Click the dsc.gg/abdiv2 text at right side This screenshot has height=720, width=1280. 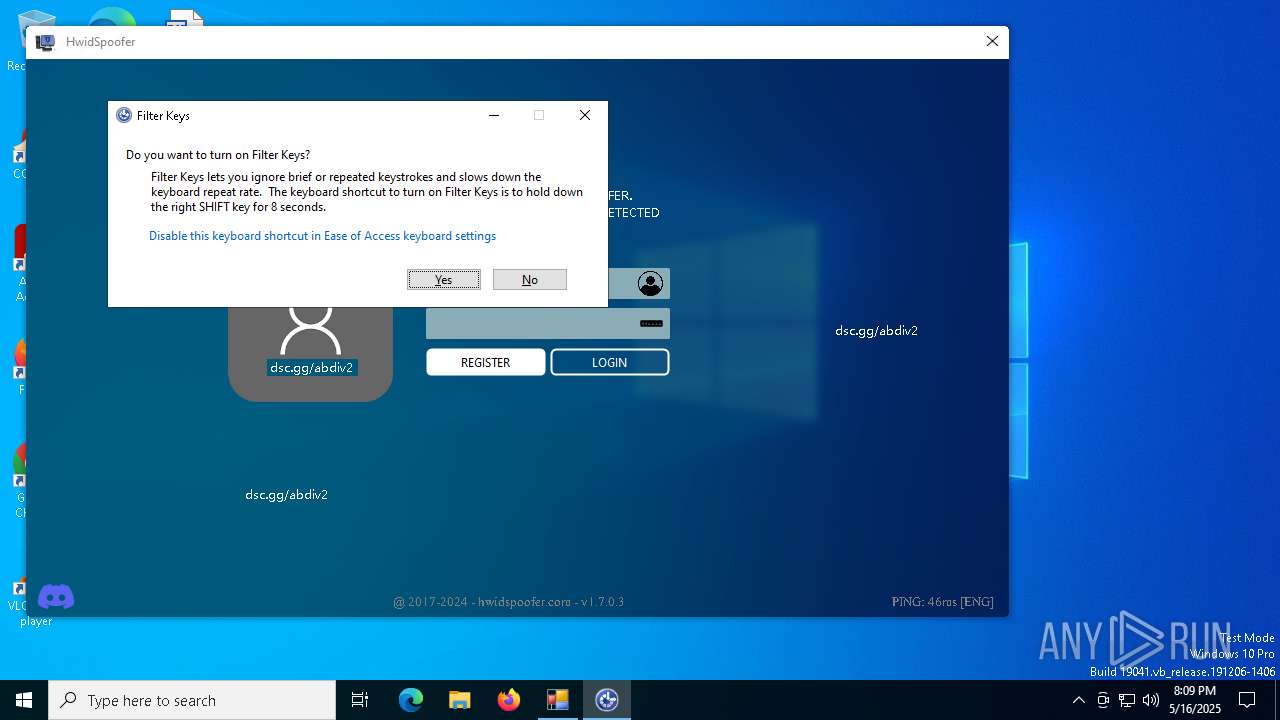click(x=877, y=331)
